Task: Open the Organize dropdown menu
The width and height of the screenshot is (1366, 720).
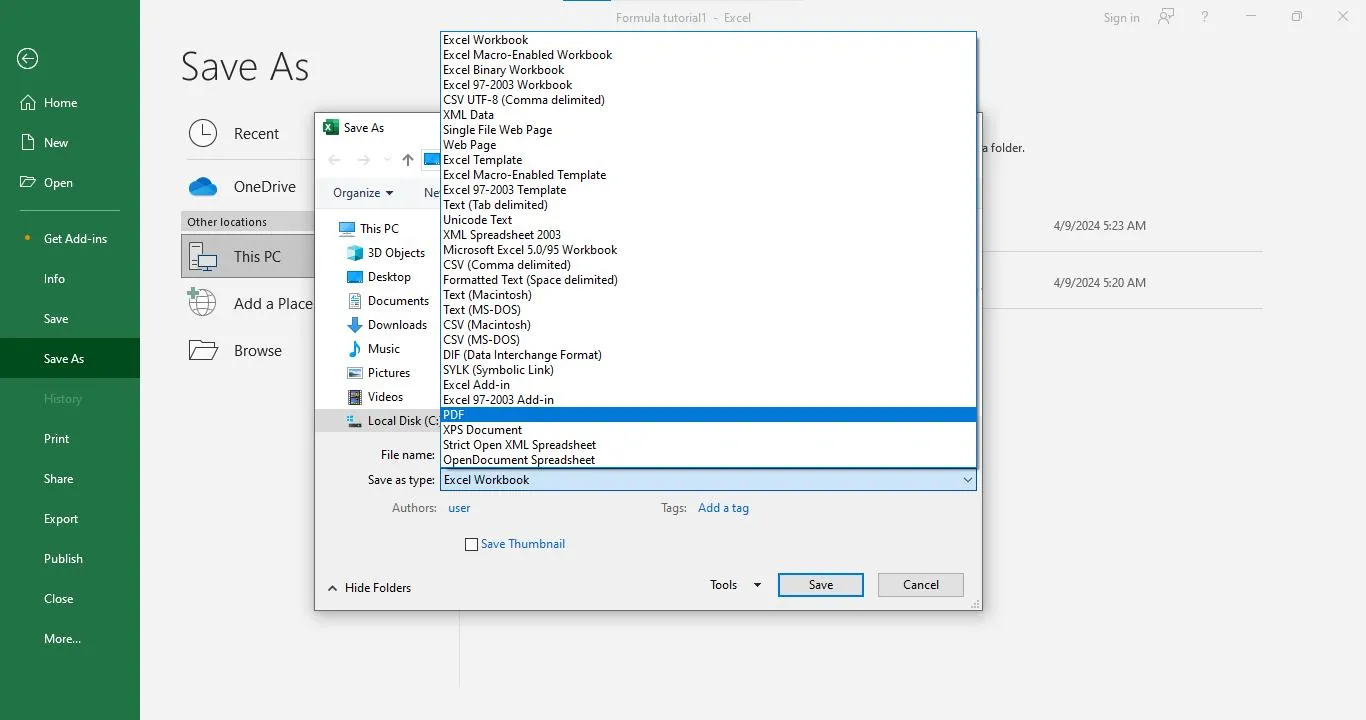Action: 361,192
